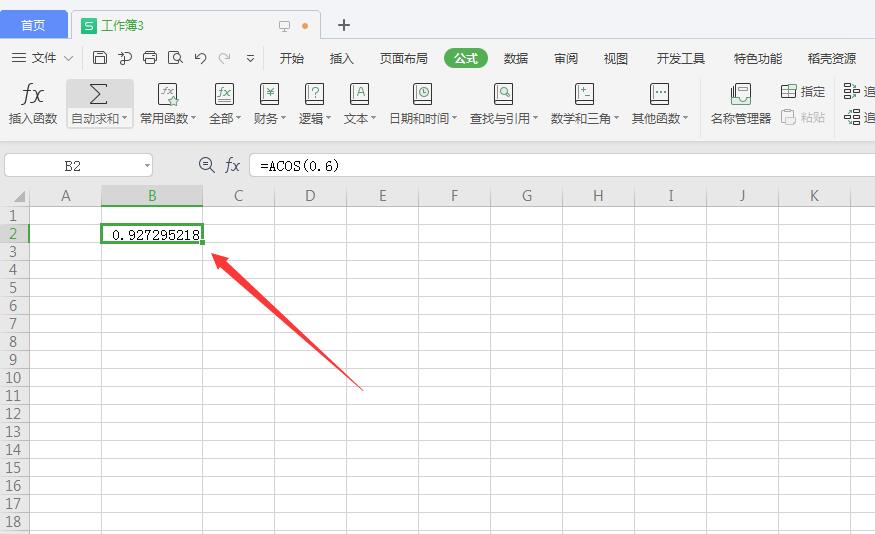Viewport: 875px width, 534px height.
Task: Click the monitor icon on workbook tab
Action: coord(285,26)
